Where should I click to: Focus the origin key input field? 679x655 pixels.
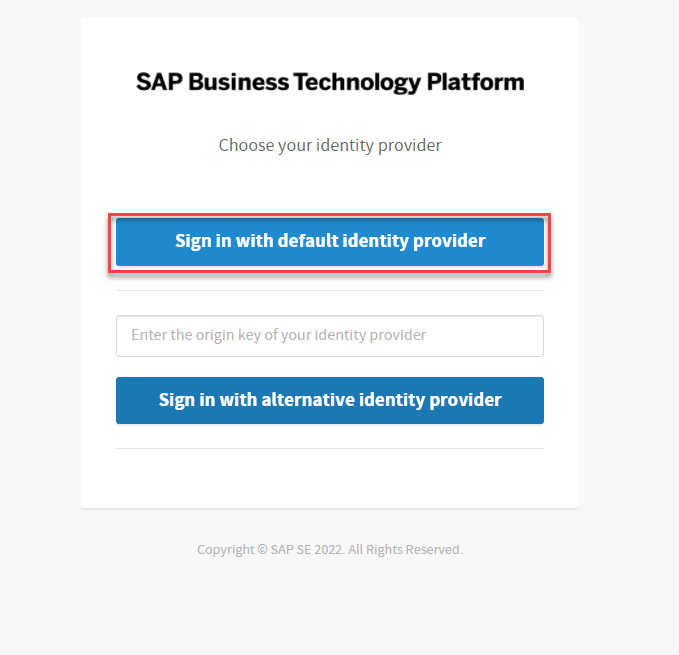tap(330, 336)
